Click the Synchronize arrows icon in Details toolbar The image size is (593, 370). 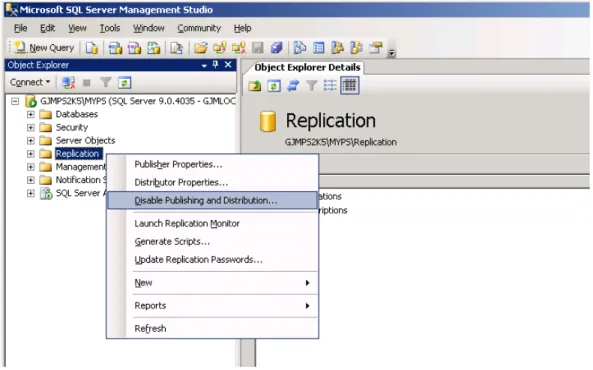click(293, 86)
